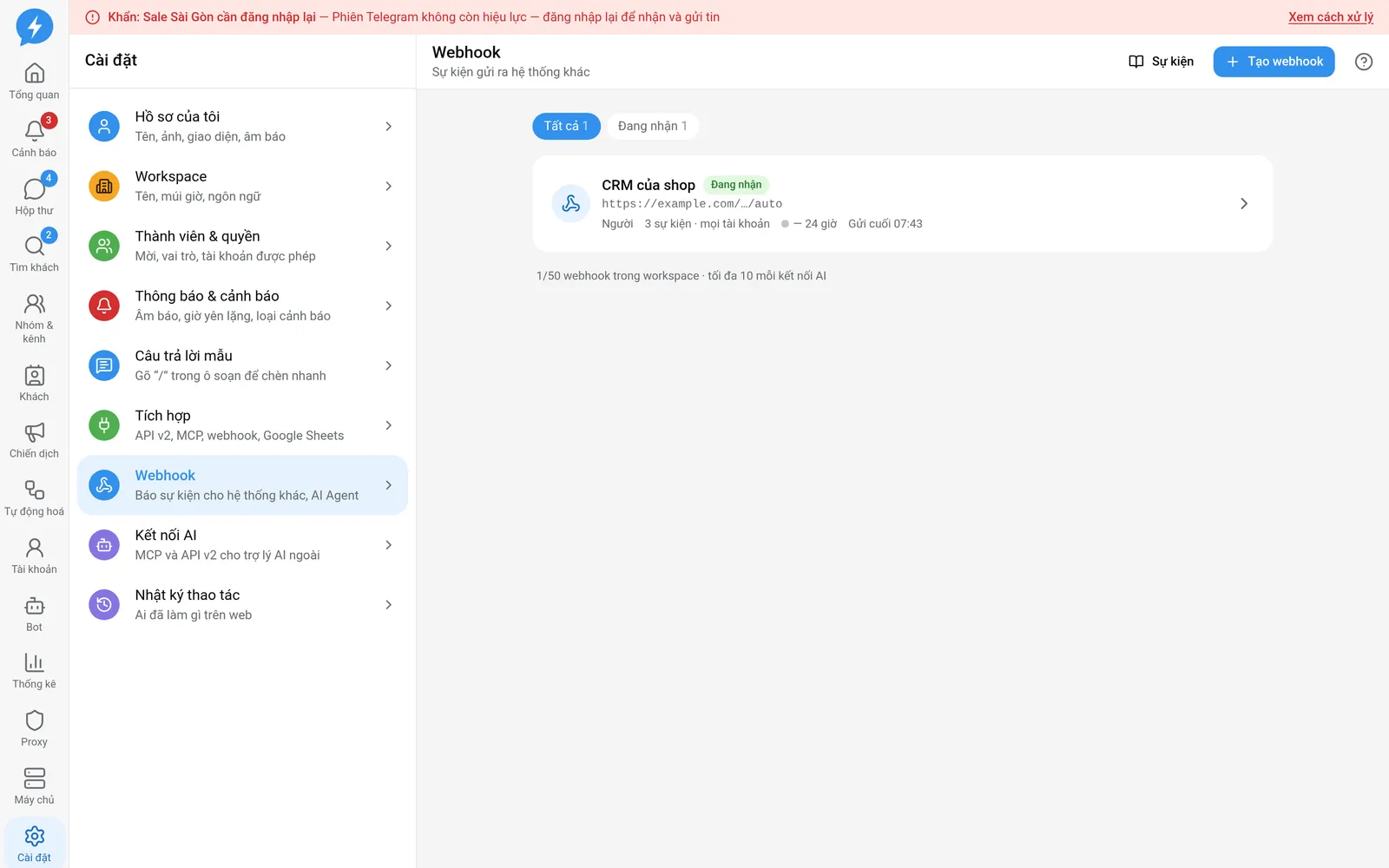Click the lightning bolt app logo

click(x=35, y=27)
